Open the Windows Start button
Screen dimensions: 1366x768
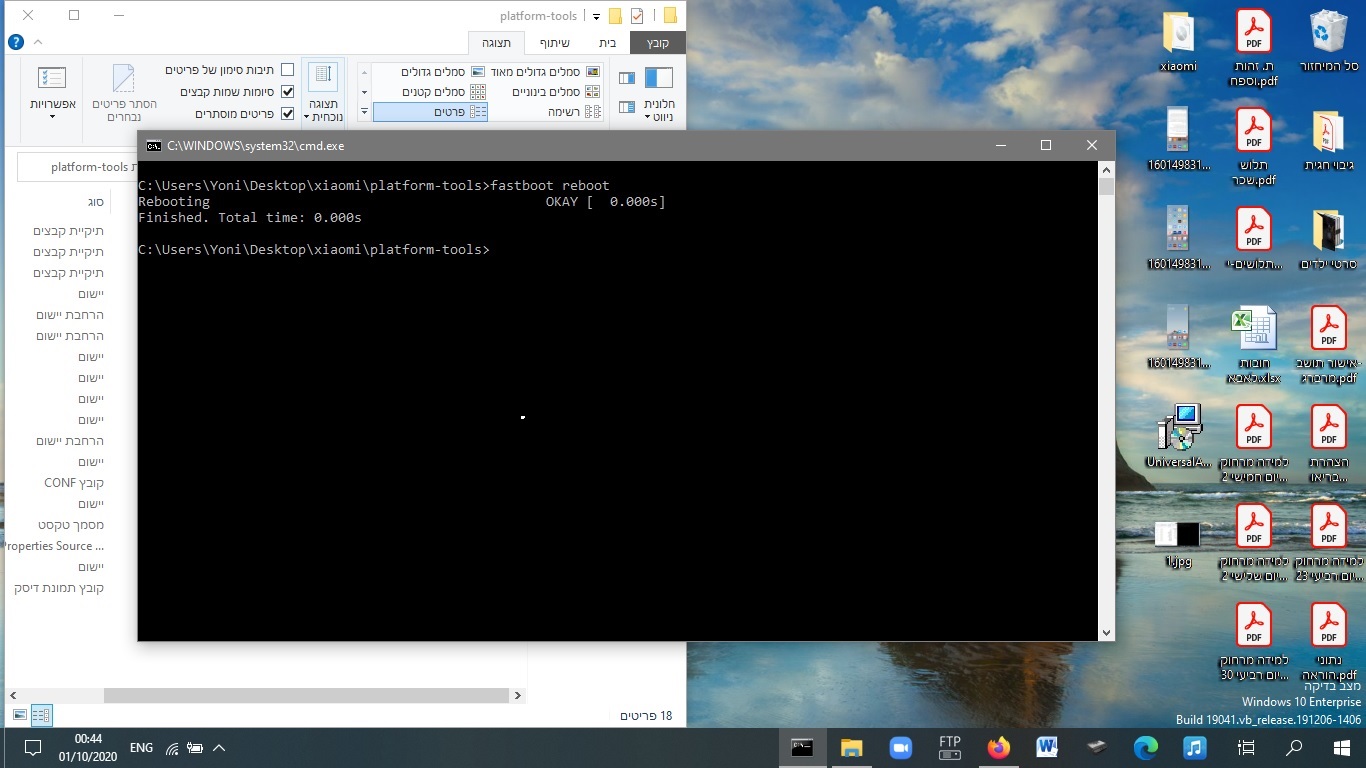coord(1340,747)
